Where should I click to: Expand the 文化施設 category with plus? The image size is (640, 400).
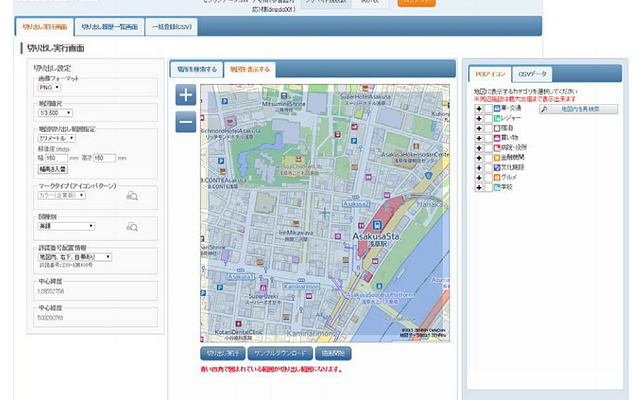(479, 168)
